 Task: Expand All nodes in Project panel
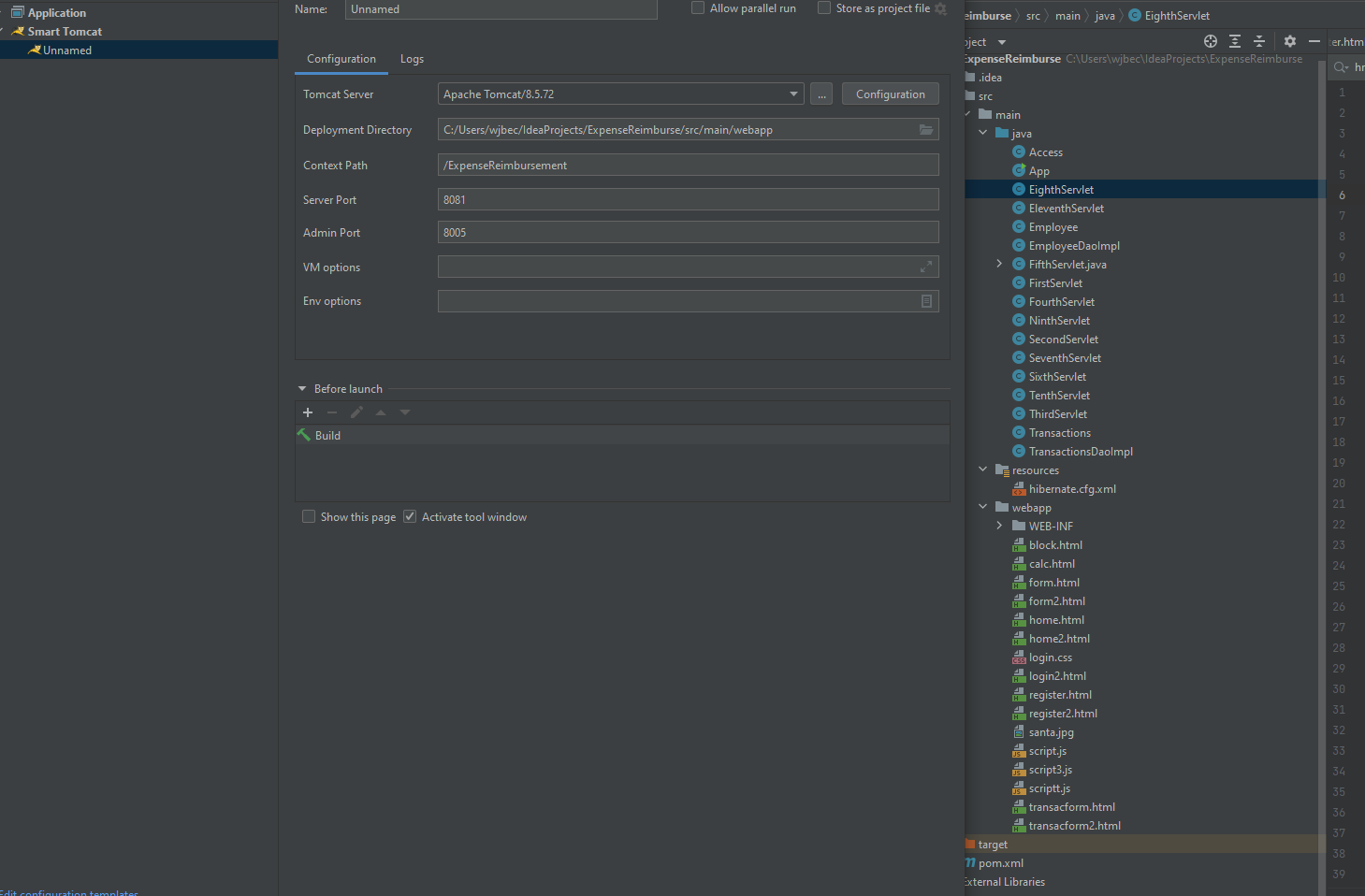pos(1234,41)
